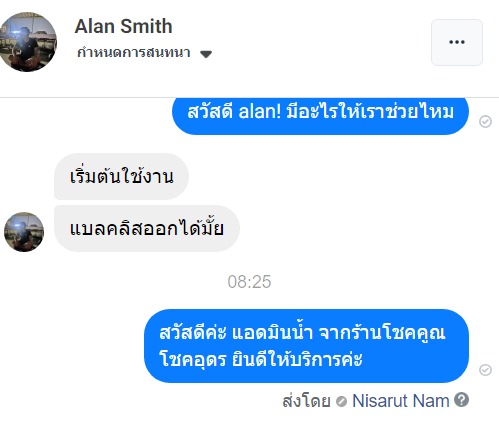Screen dimensions: 499x436
Task: Click the gray badge icon before Nisarut Nam
Action: point(341,401)
